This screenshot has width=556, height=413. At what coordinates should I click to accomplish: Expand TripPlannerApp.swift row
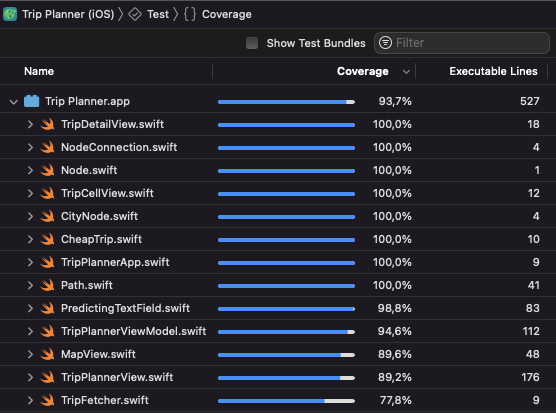pyautogui.click(x=30, y=262)
